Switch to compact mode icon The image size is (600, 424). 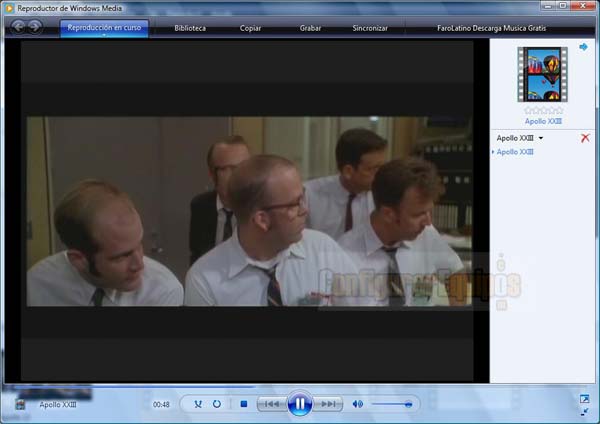(584, 412)
